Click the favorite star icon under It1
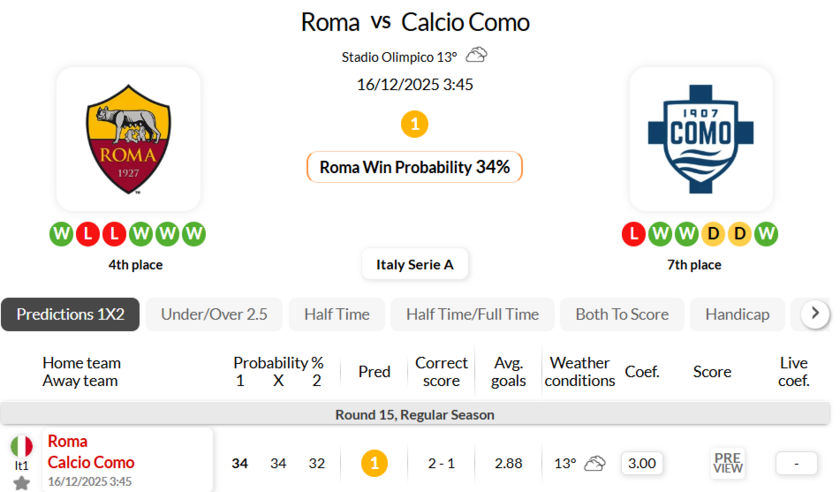The width and height of the screenshot is (840, 492). (x=21, y=483)
